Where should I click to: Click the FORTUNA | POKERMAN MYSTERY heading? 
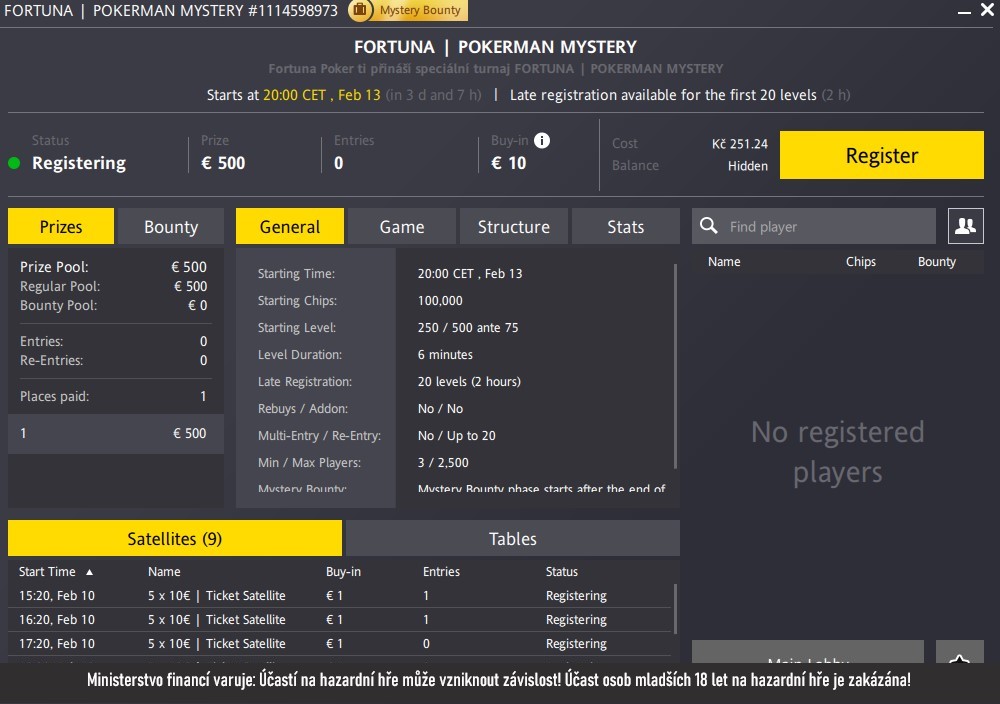click(x=496, y=47)
